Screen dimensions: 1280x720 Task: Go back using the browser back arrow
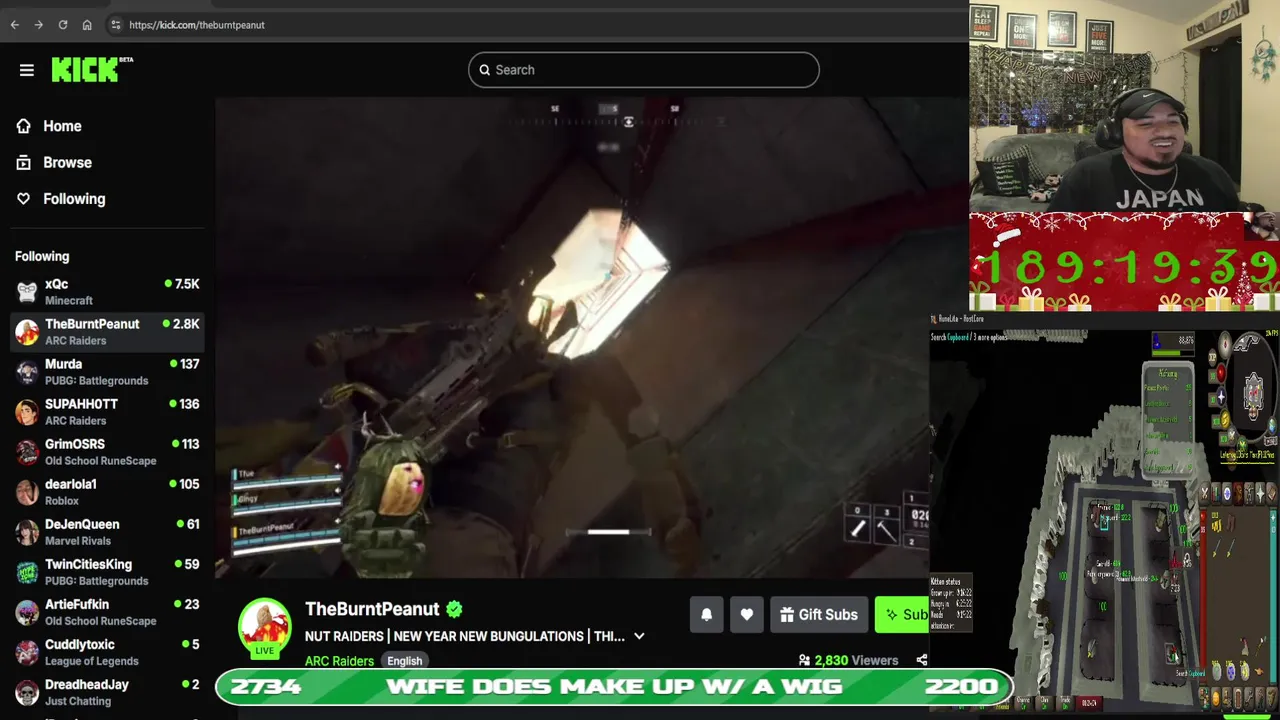pos(14,25)
